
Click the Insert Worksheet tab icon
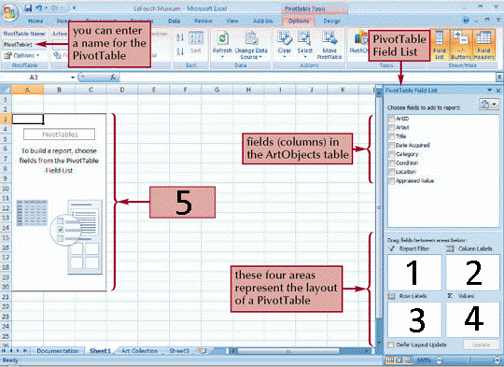pos(203,351)
